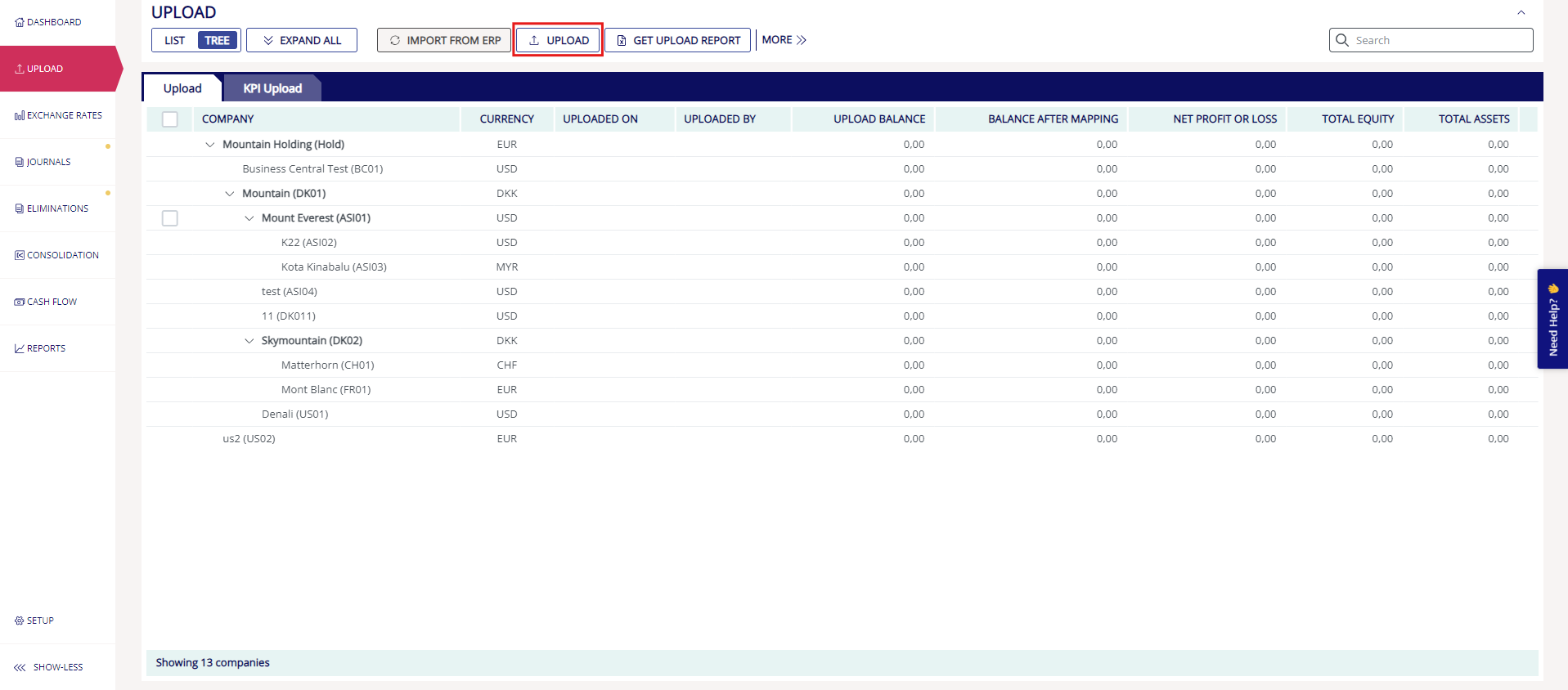Toggle the select-all companies checkbox

click(170, 119)
